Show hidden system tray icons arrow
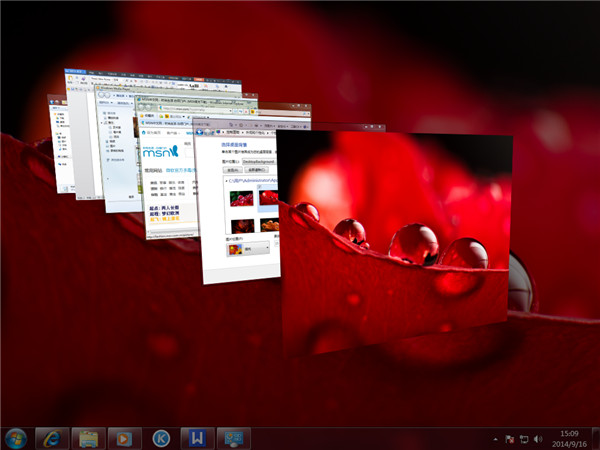Viewport: 600px width, 450px height. click(495, 439)
